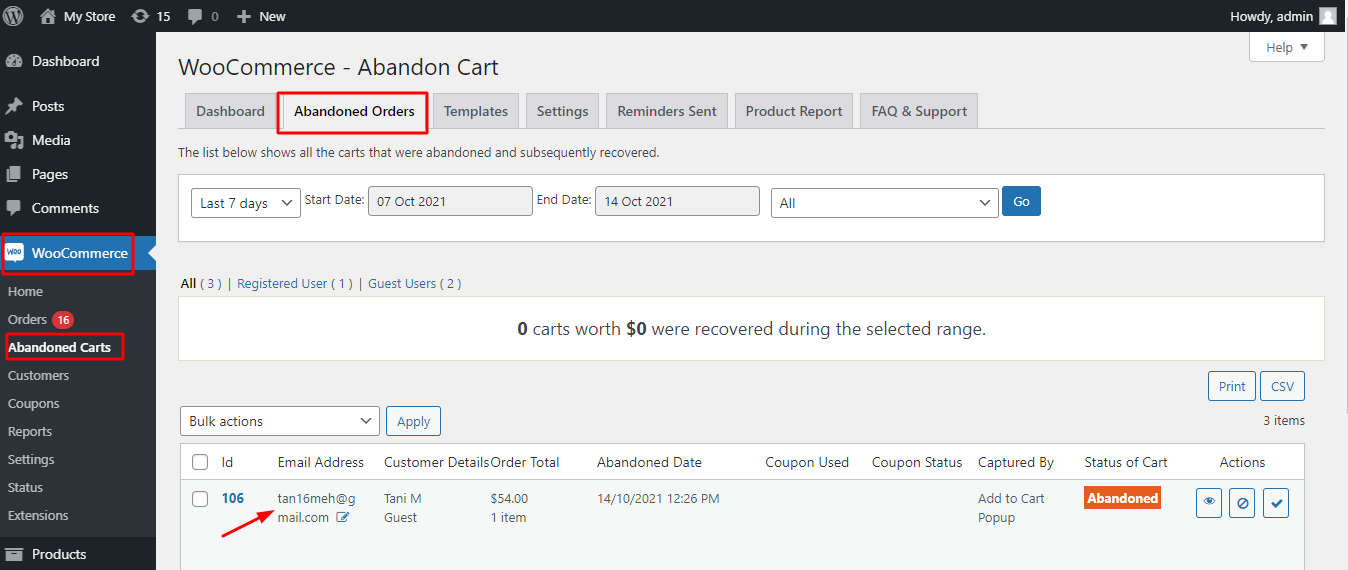Image resolution: width=1348 pixels, height=570 pixels.
Task: Open Pages in the sidebar
Action: coord(49,174)
